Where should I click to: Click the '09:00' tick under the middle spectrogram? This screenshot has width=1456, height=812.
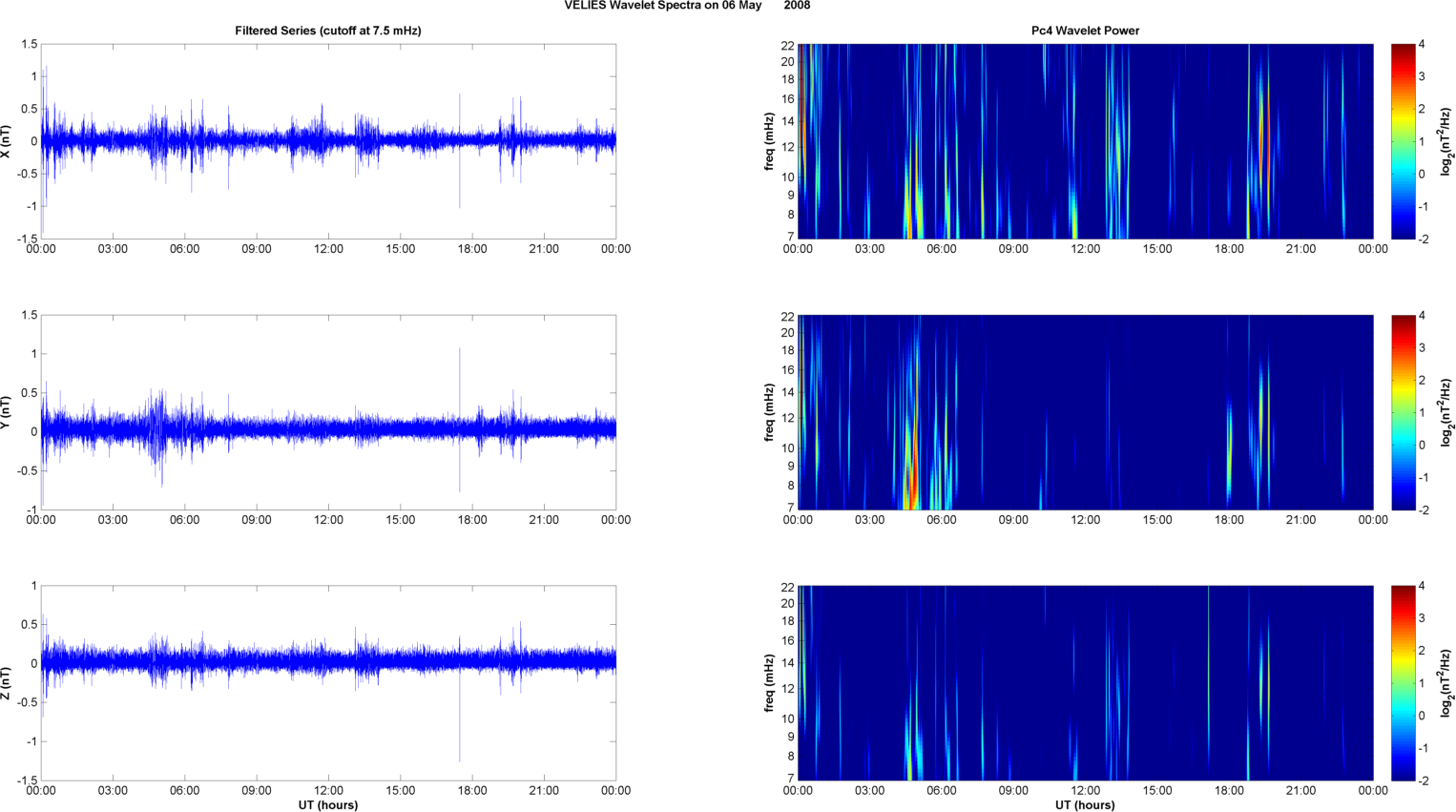pos(1013,520)
